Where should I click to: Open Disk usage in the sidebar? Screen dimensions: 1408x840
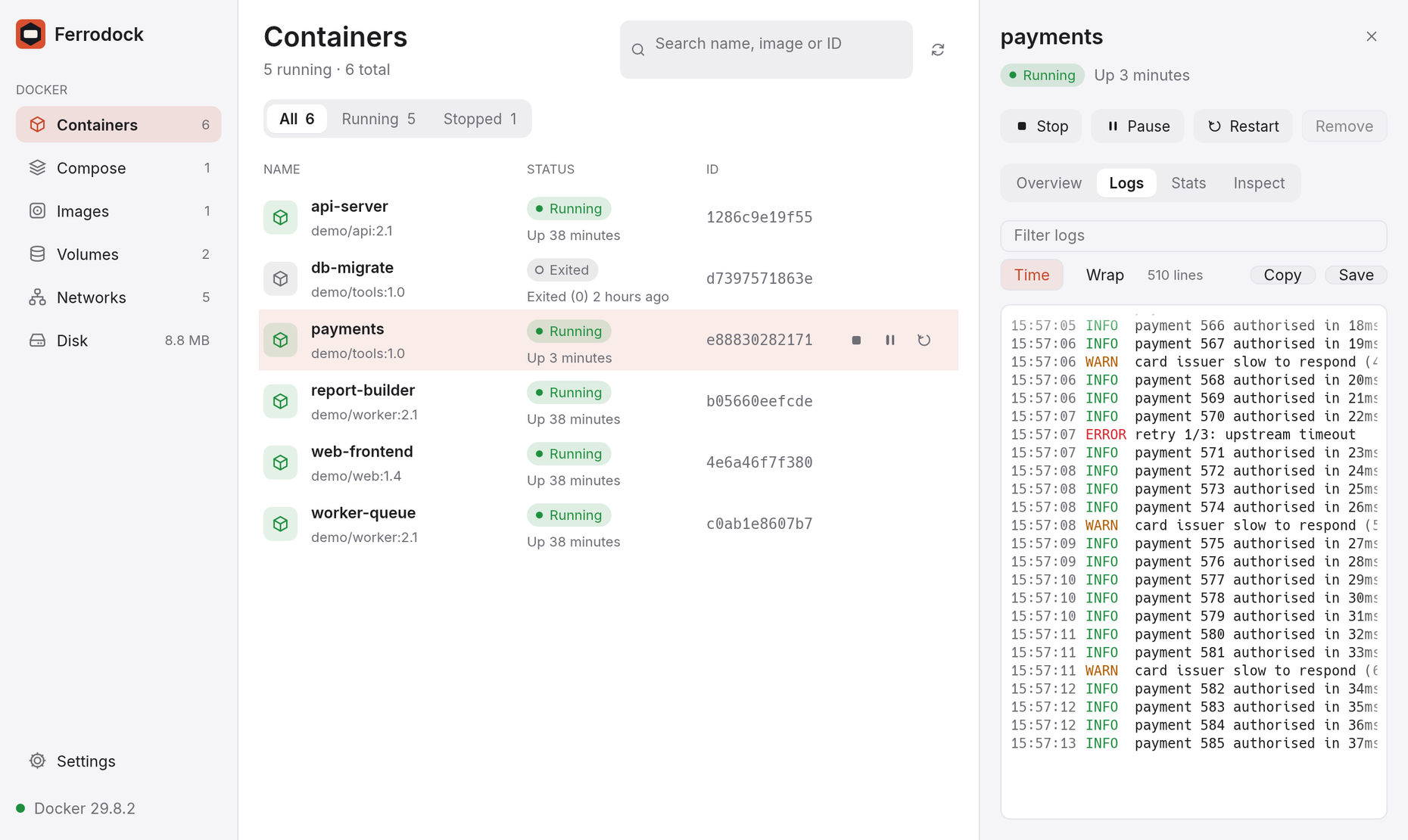(x=119, y=341)
